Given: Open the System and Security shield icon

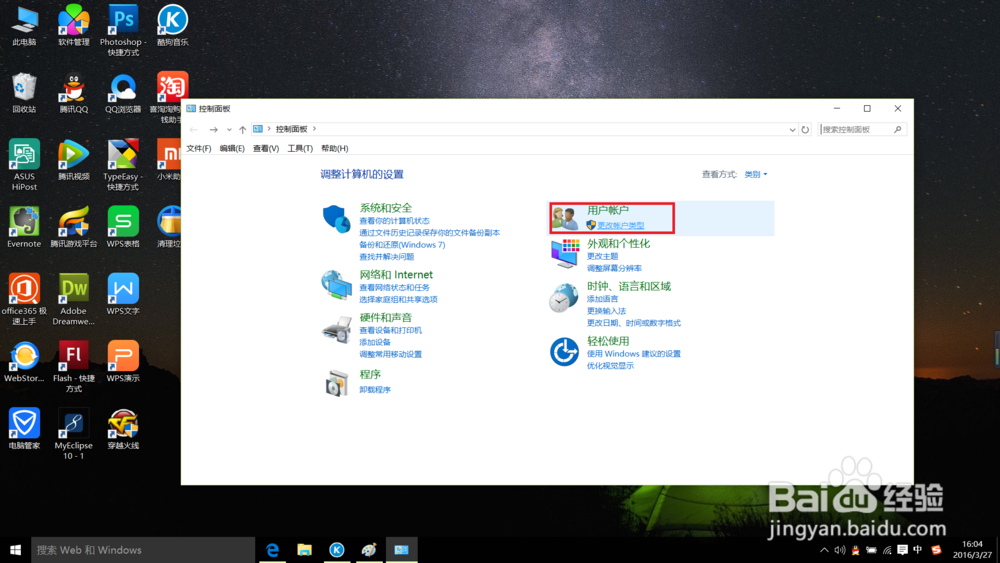Looking at the screenshot, I should point(336,219).
